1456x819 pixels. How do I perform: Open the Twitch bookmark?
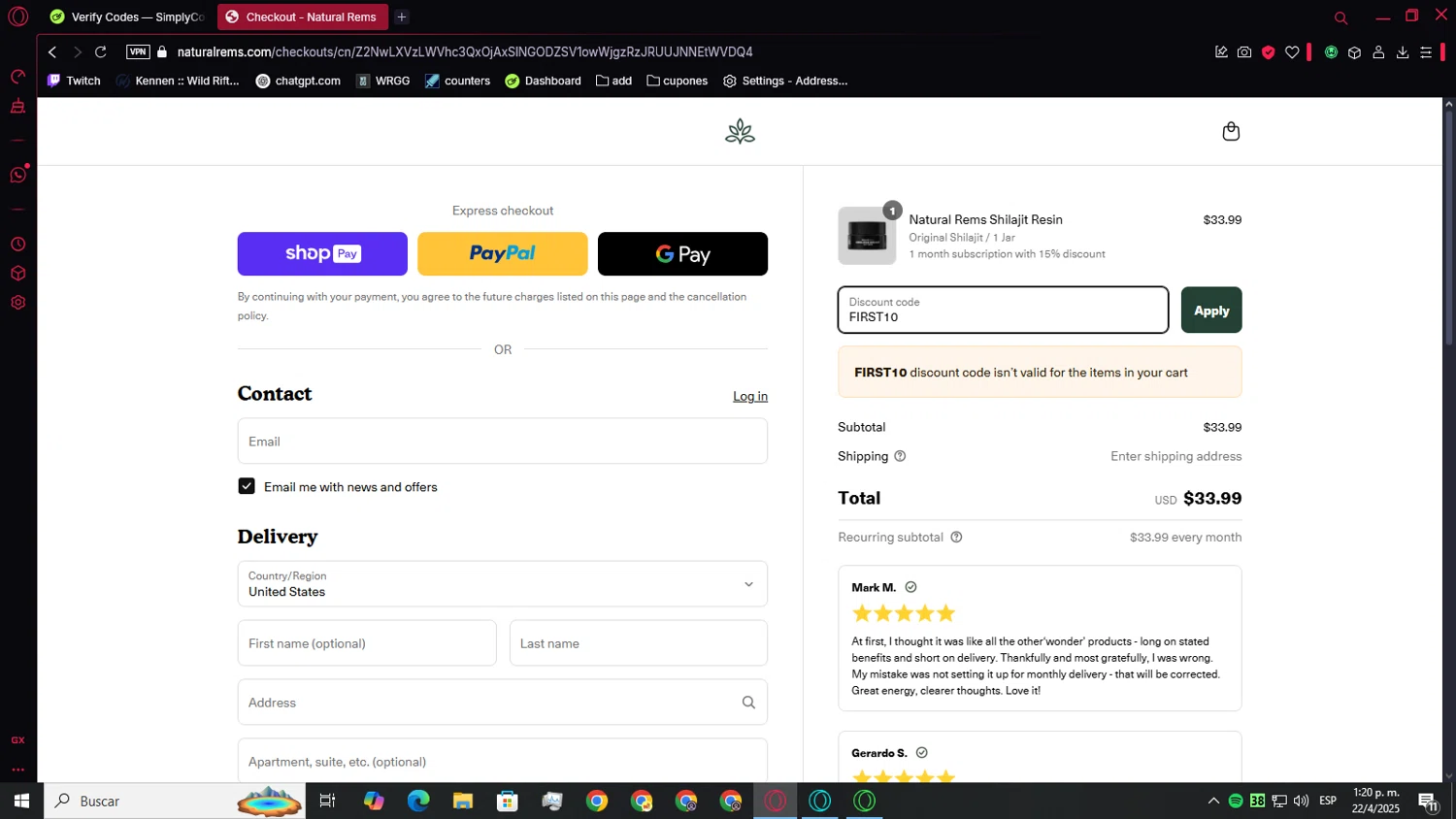74,81
